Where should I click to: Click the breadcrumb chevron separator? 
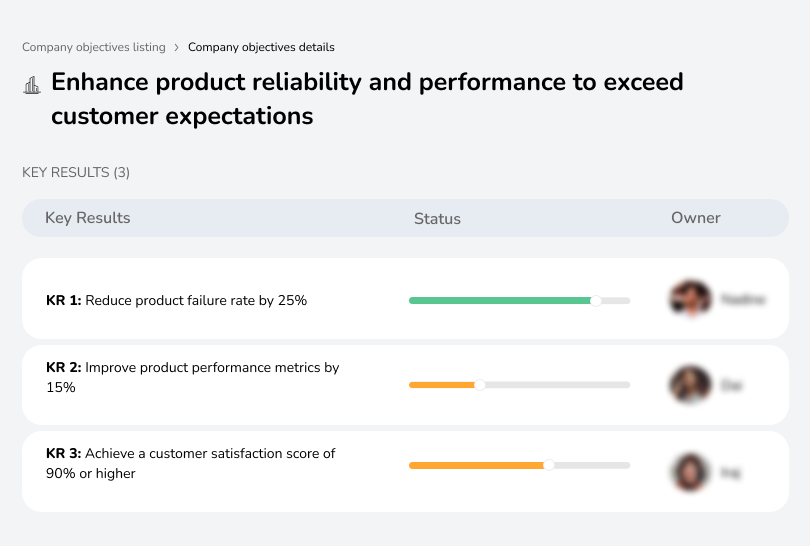(177, 47)
